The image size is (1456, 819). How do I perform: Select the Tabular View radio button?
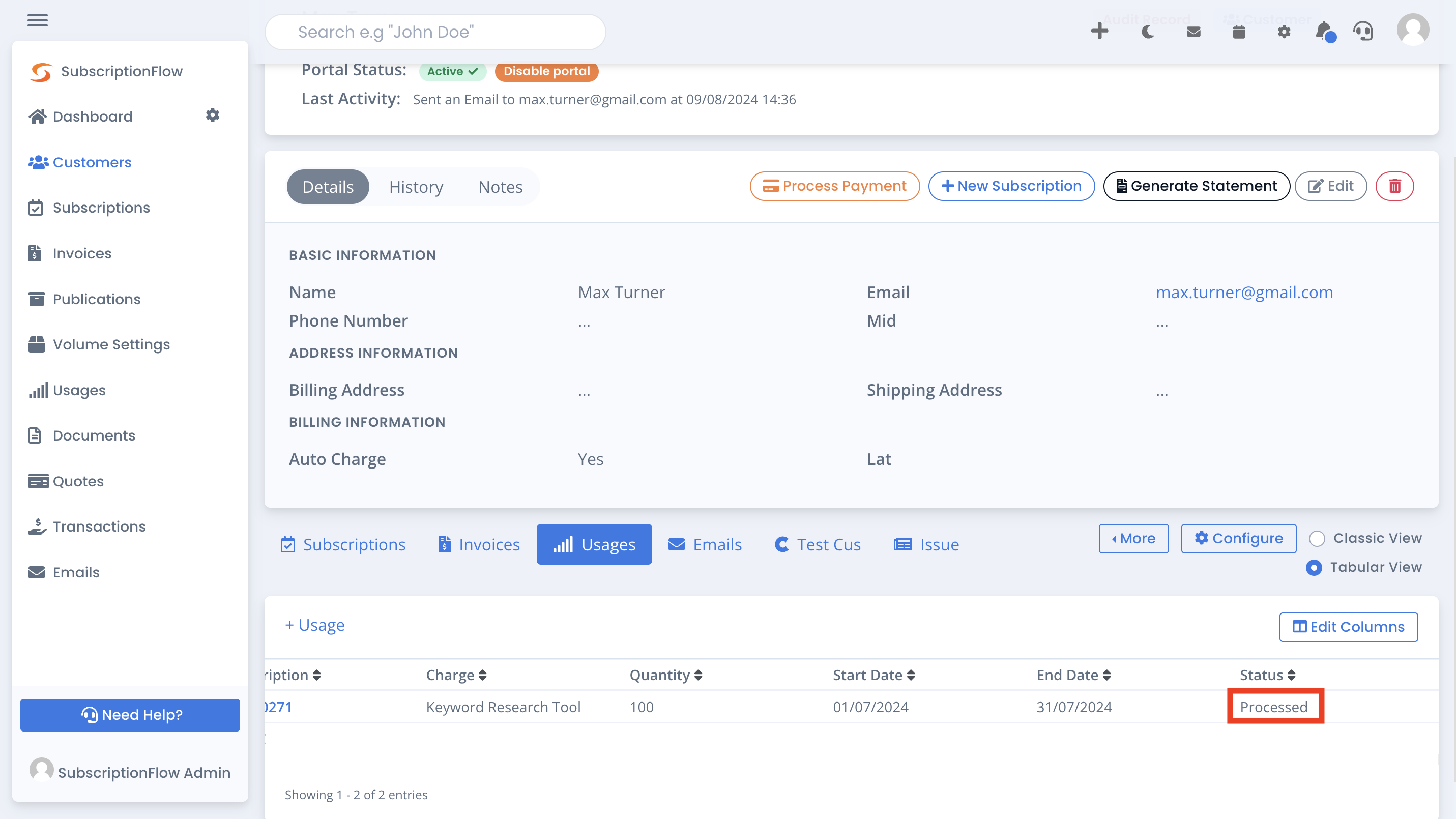1314,568
